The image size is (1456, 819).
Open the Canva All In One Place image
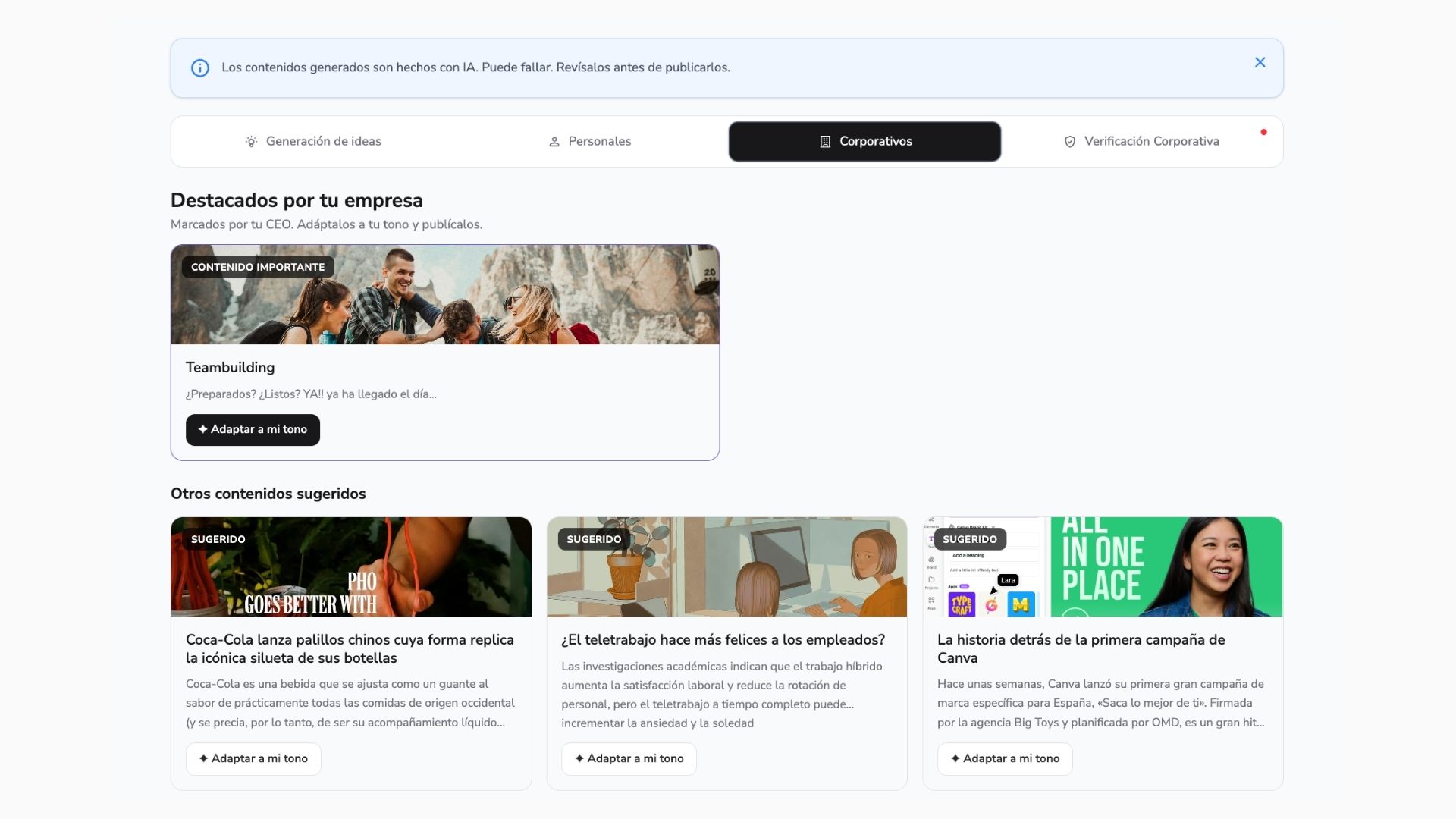pos(1103,566)
